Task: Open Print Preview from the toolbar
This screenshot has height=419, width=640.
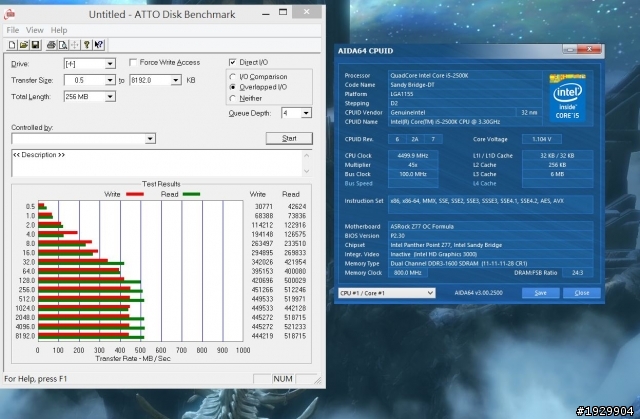Action: [62, 45]
